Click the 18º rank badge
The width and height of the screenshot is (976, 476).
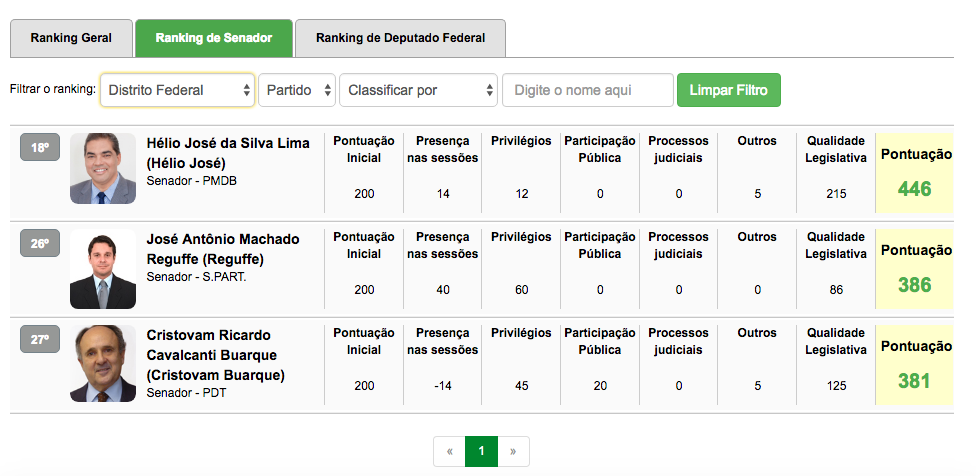pyautogui.click(x=40, y=148)
